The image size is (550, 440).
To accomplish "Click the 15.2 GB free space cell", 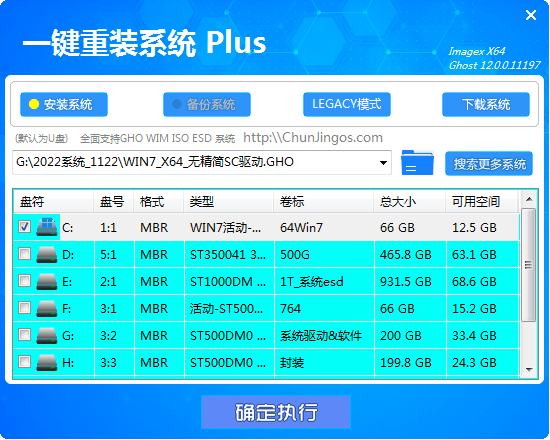I will tap(483, 309).
